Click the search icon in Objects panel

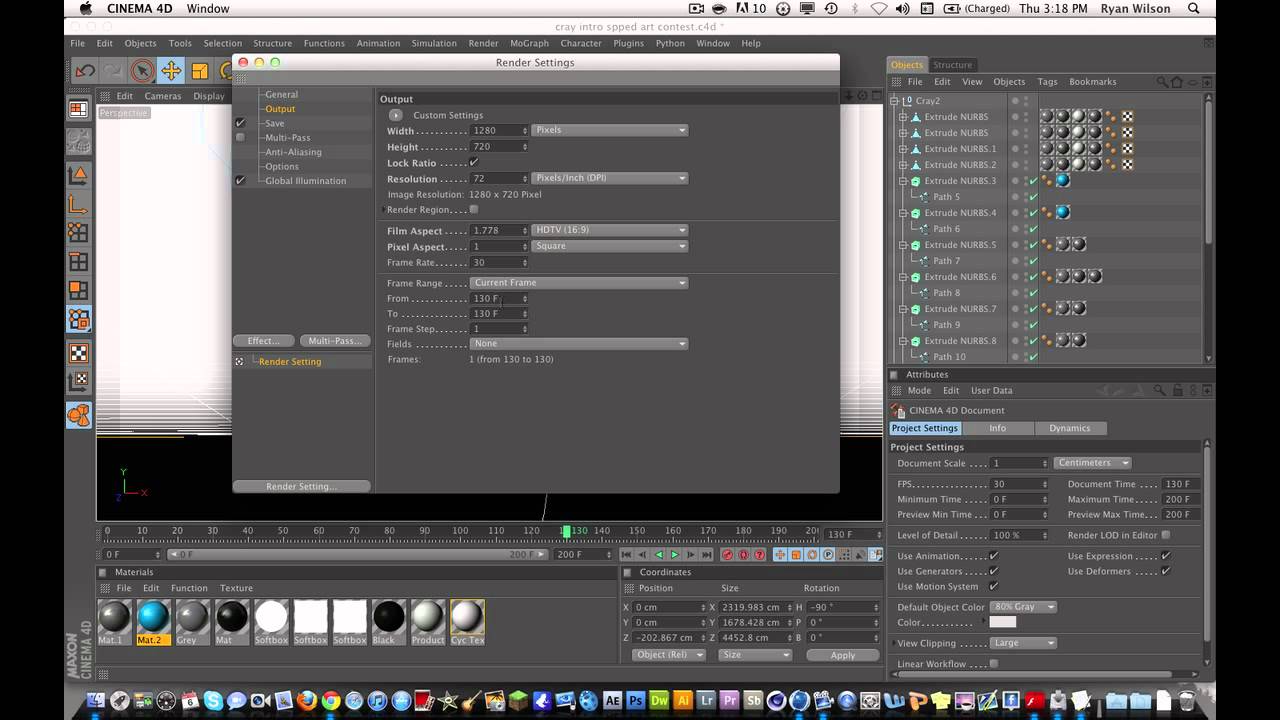[1160, 82]
